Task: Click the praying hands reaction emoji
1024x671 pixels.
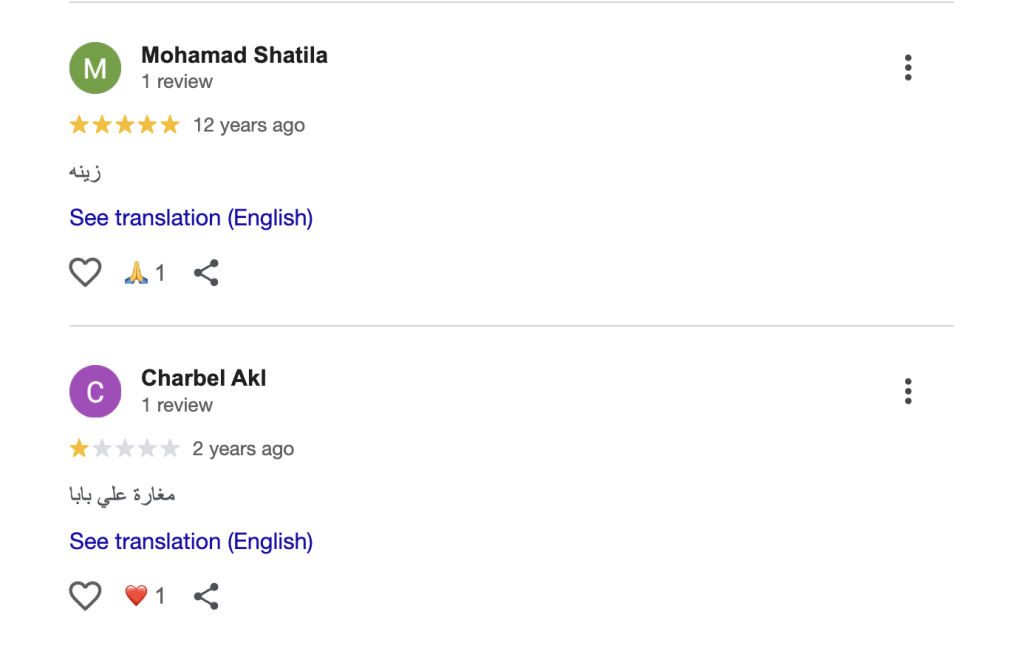Action: (136, 272)
